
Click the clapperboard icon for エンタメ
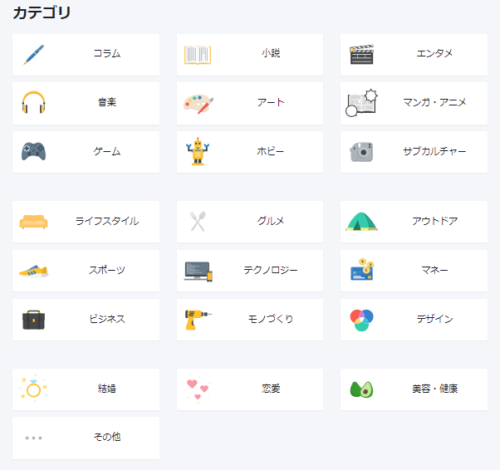[362, 54]
